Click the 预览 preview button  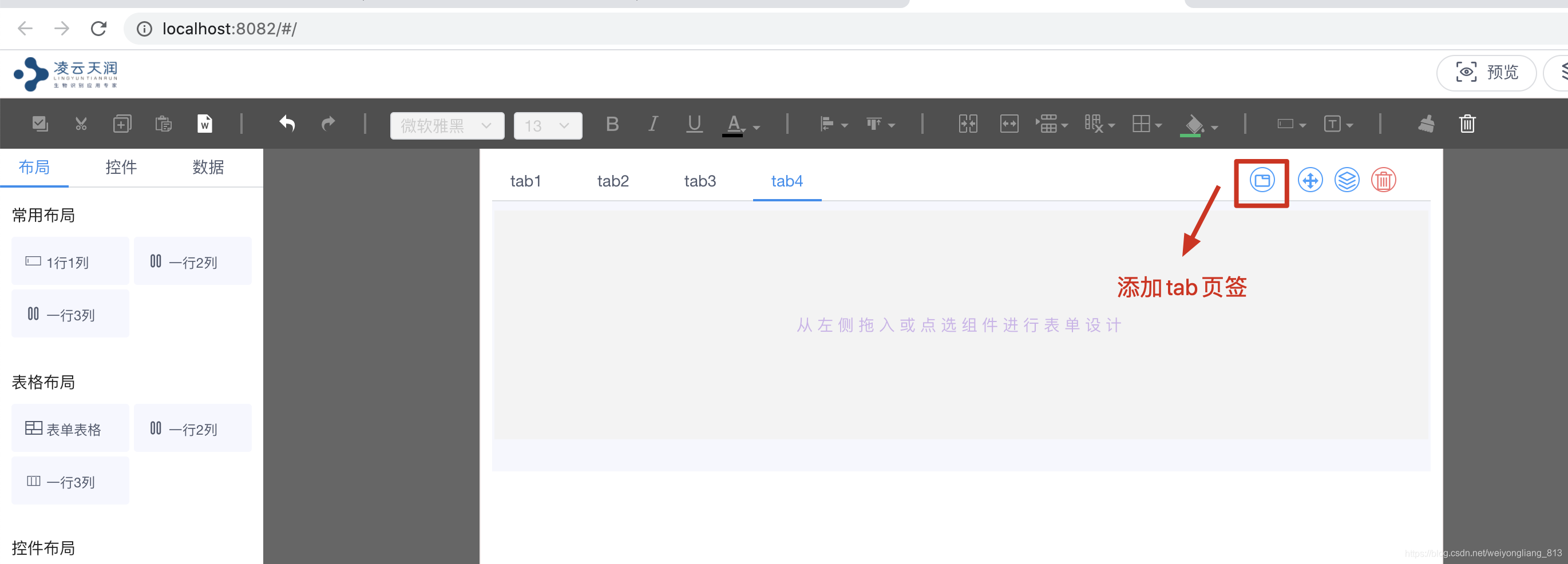1486,73
